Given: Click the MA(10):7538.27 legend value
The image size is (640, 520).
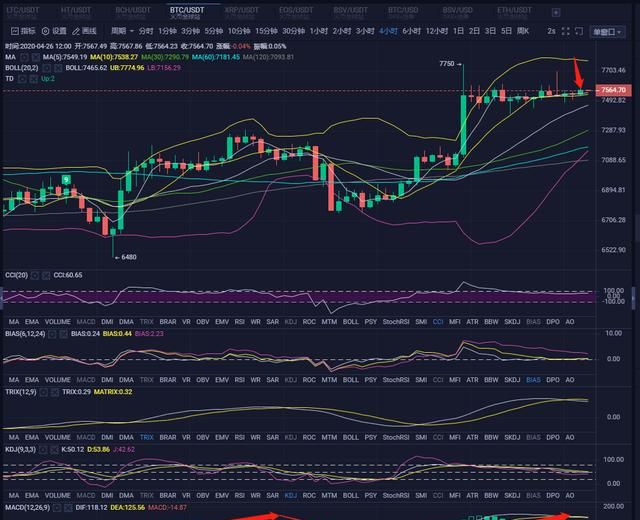Looking at the screenshot, I should click(114, 57).
